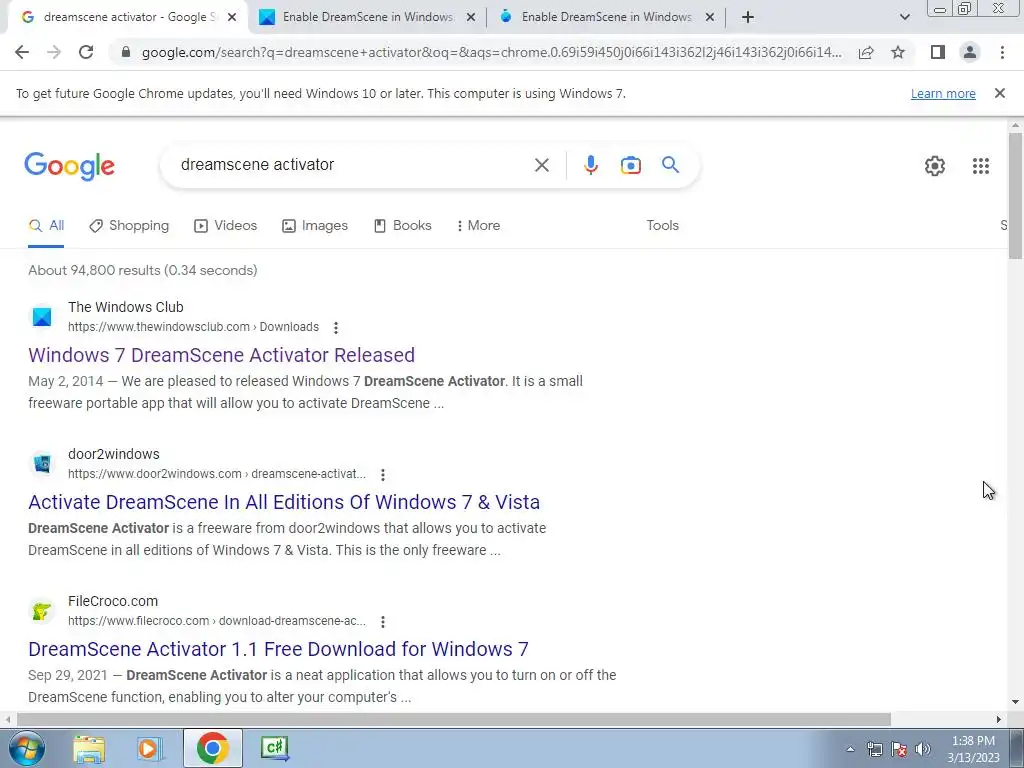Click the Learn more link
The image size is (1024, 768).
pyautogui.click(x=943, y=93)
